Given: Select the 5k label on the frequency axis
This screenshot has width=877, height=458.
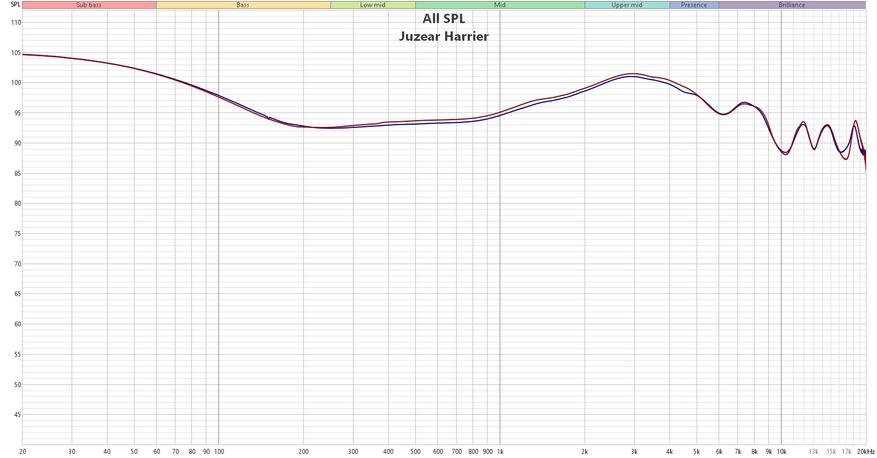Looking at the screenshot, I should [x=697, y=451].
